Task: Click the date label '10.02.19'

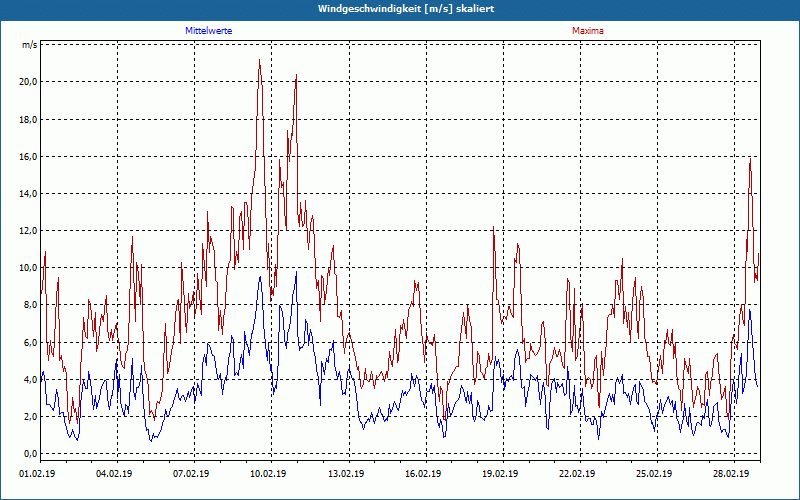Action: 268,473
